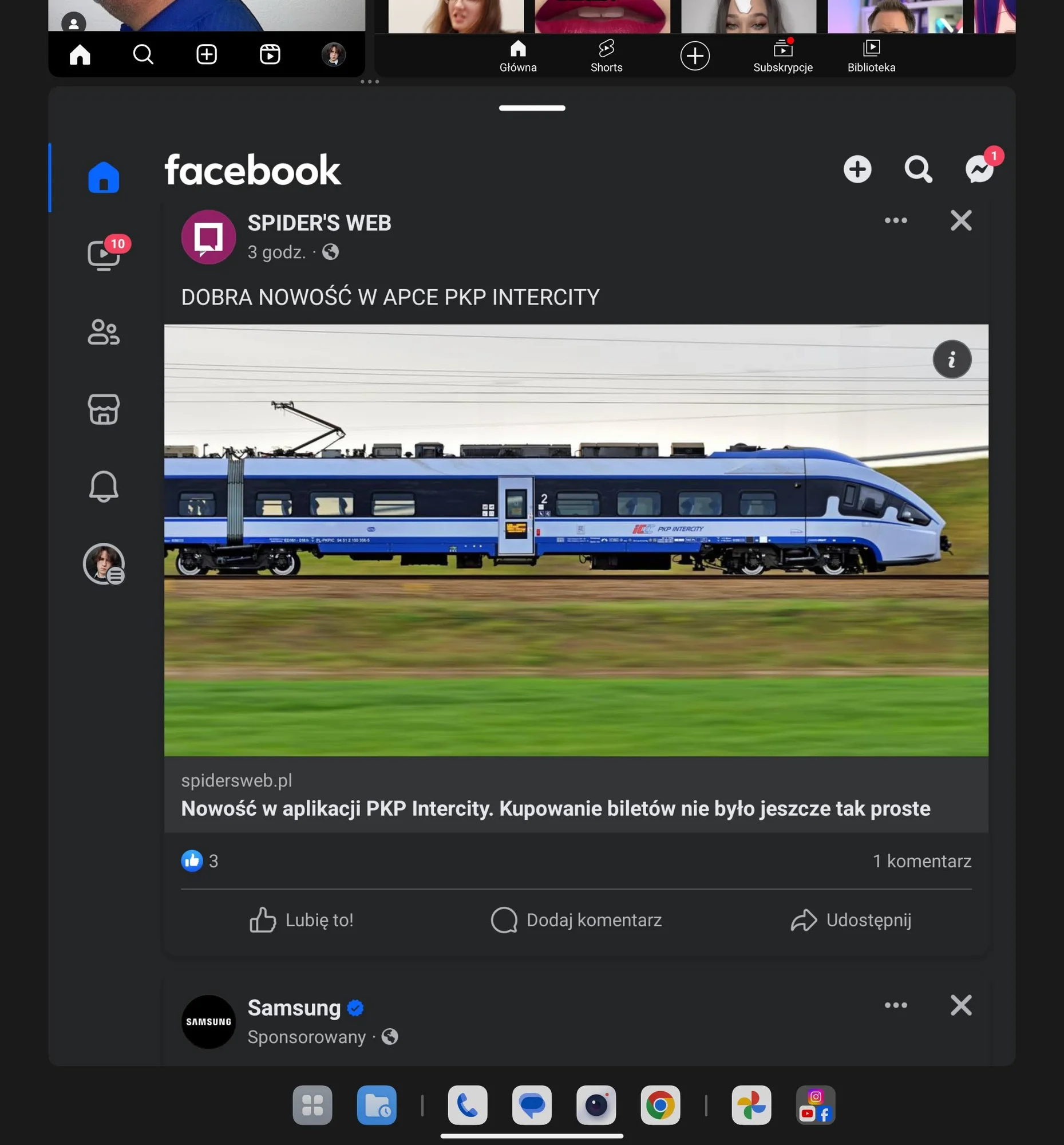The image size is (1064, 1145).
Task: Open Google Photos in taskbar
Action: [x=751, y=1105]
